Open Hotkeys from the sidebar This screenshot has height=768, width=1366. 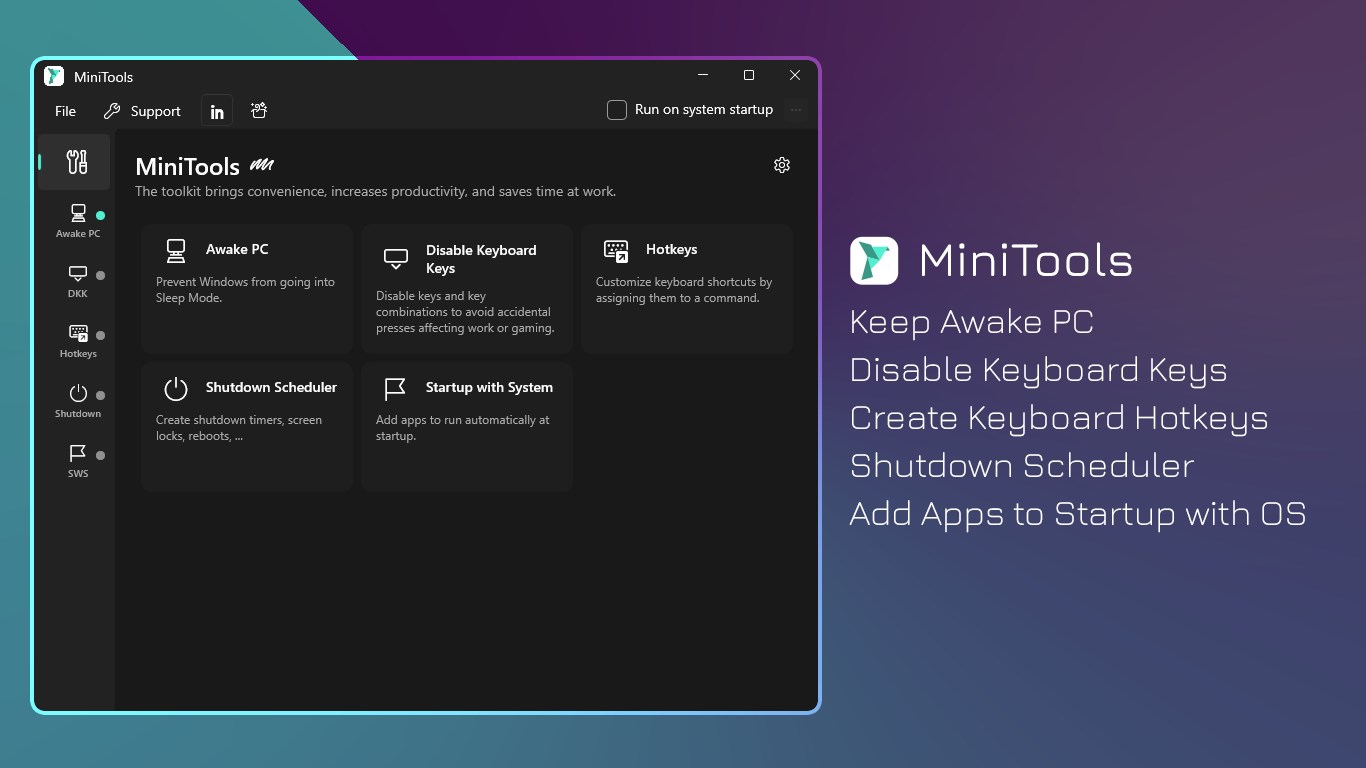[78, 341]
